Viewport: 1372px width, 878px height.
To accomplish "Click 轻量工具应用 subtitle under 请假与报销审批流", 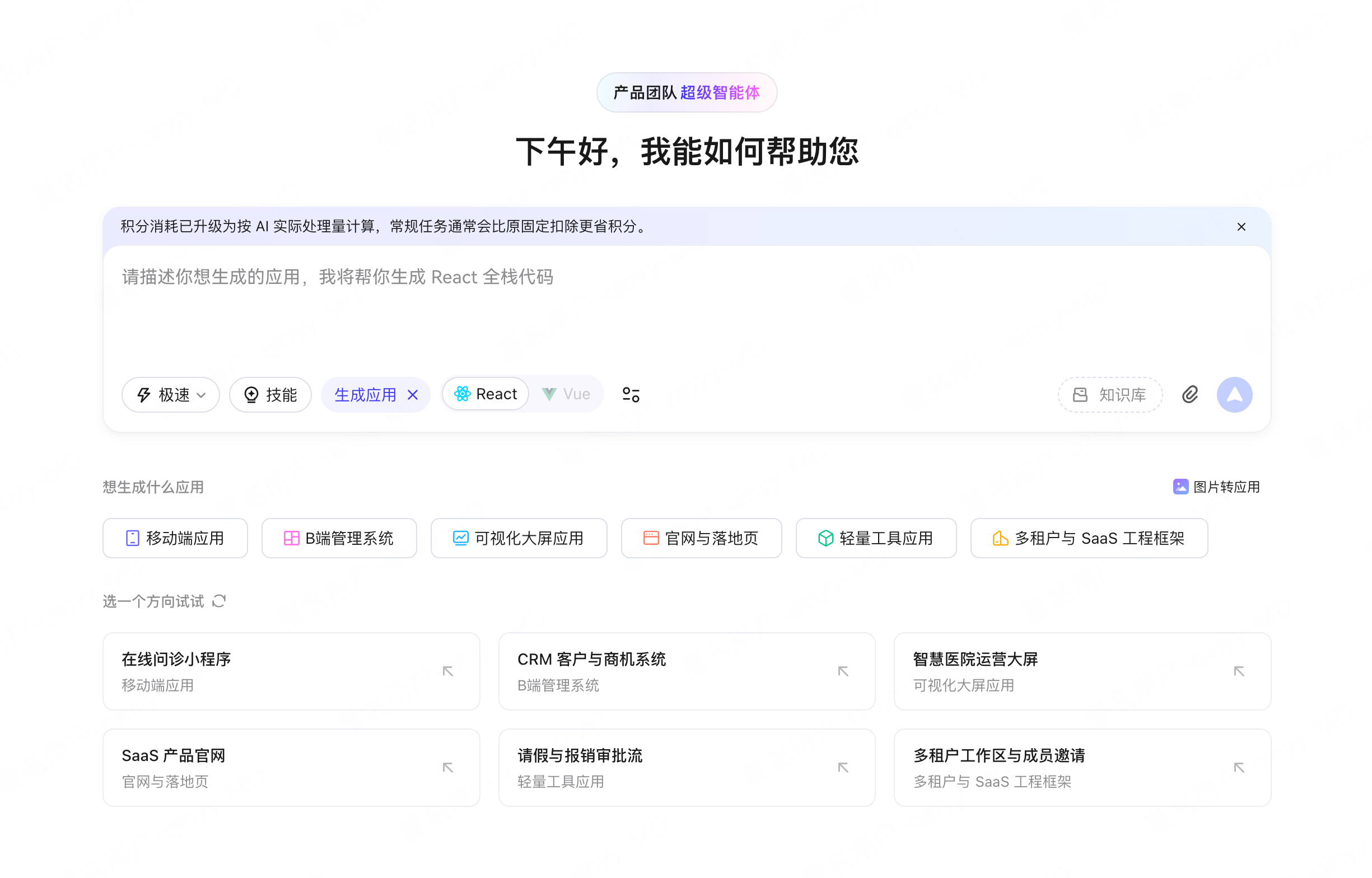I will (x=561, y=781).
